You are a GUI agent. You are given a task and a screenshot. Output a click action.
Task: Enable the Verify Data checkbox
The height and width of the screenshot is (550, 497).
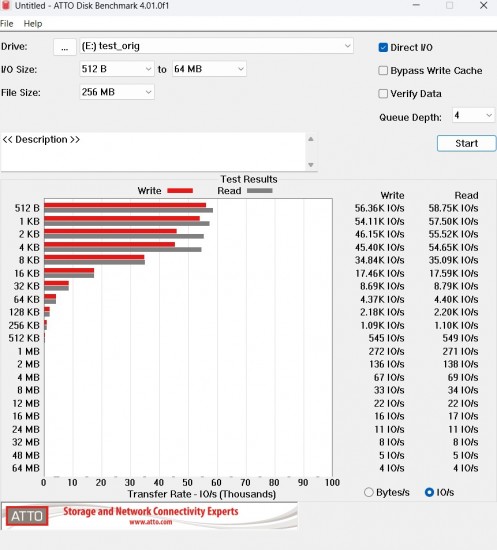click(383, 94)
